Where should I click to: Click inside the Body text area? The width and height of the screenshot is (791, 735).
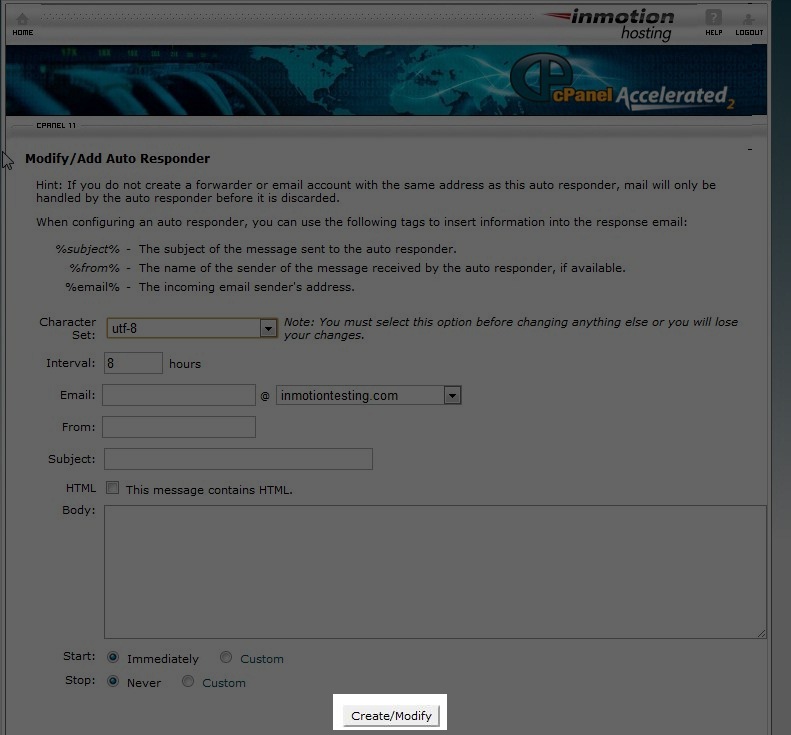point(435,572)
